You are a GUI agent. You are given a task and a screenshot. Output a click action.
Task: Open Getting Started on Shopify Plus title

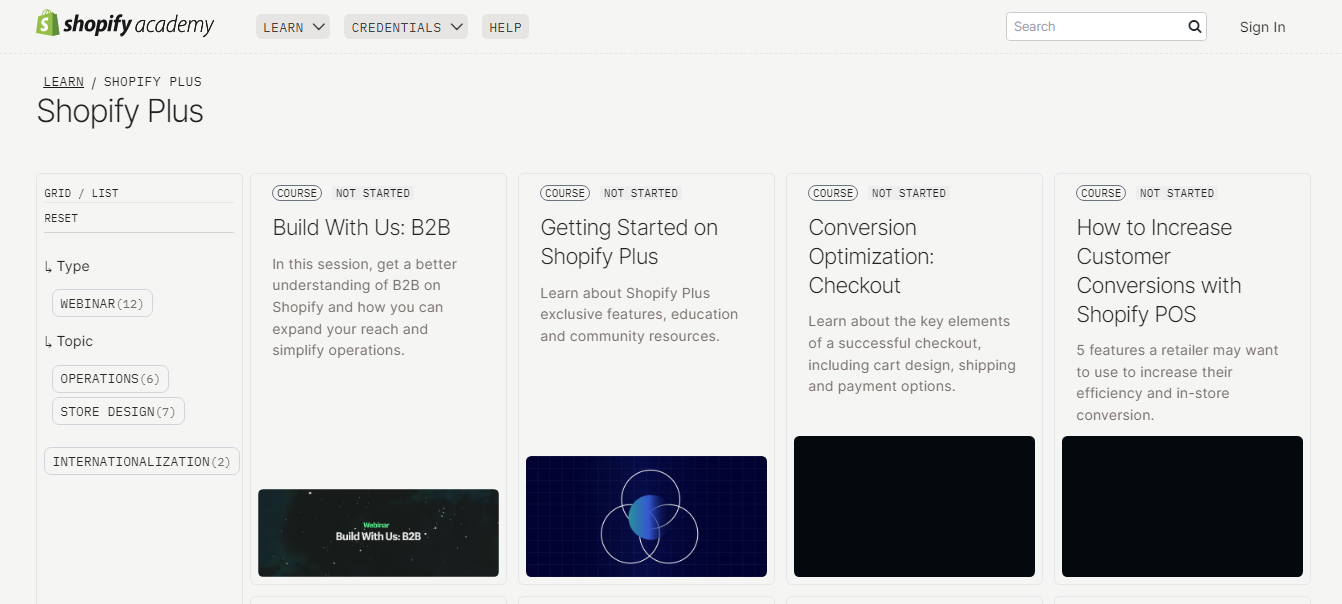pyautogui.click(x=629, y=242)
